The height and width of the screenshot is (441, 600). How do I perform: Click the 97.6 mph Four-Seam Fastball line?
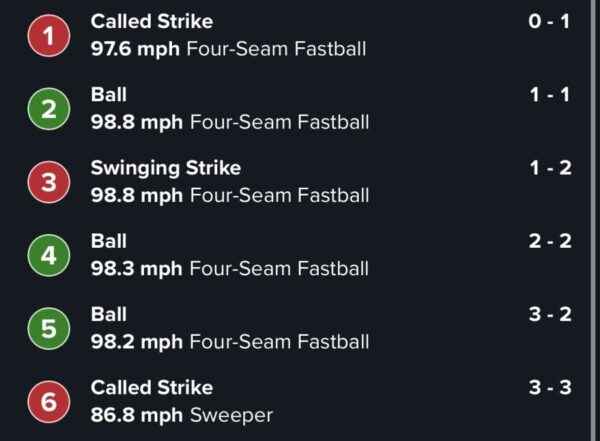[229, 49]
